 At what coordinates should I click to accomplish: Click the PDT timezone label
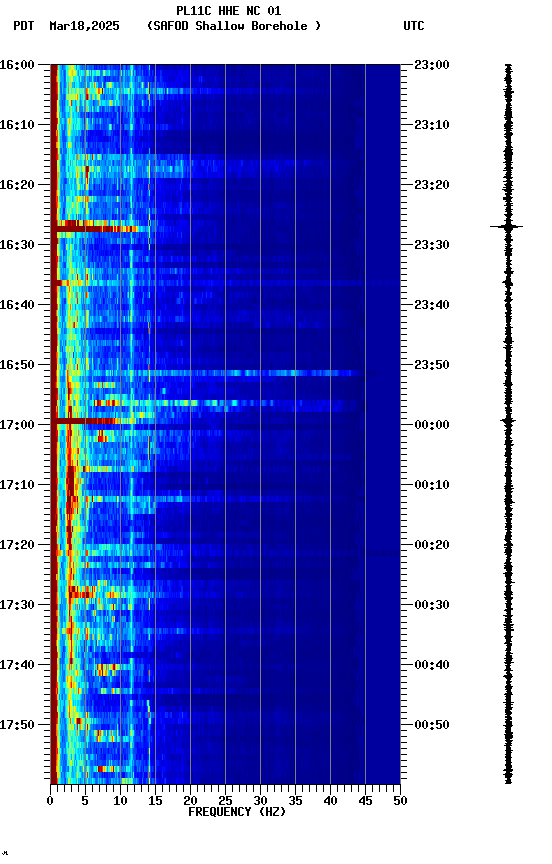24,26
